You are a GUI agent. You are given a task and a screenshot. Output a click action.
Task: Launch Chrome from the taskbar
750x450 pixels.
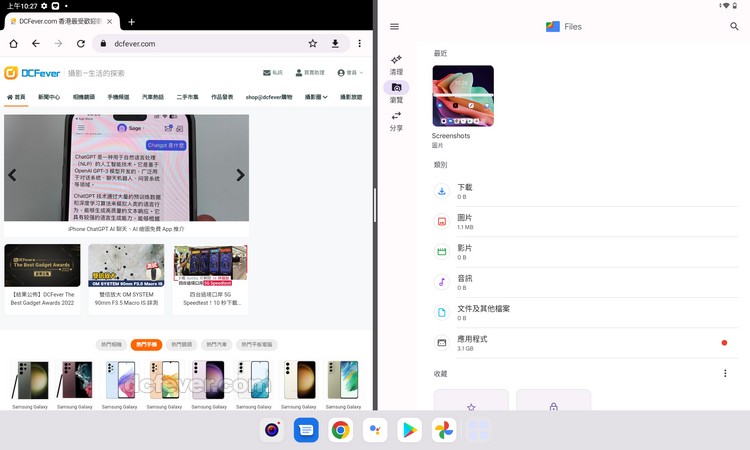tap(341, 430)
